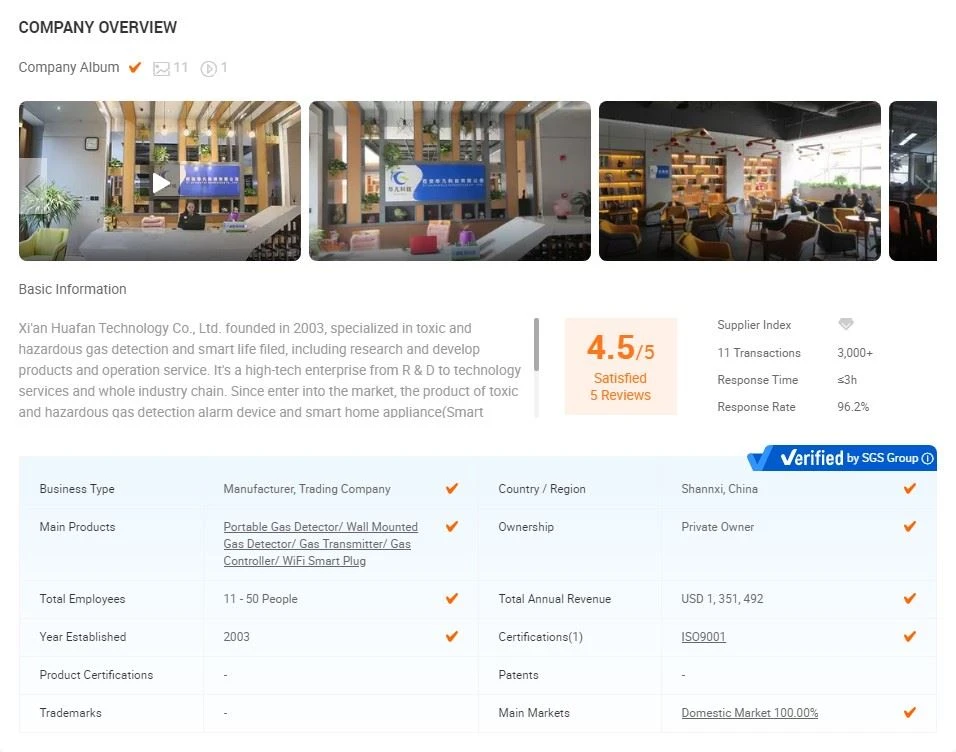
Task: Click the '≤3h' response time value
Action: 847,379
